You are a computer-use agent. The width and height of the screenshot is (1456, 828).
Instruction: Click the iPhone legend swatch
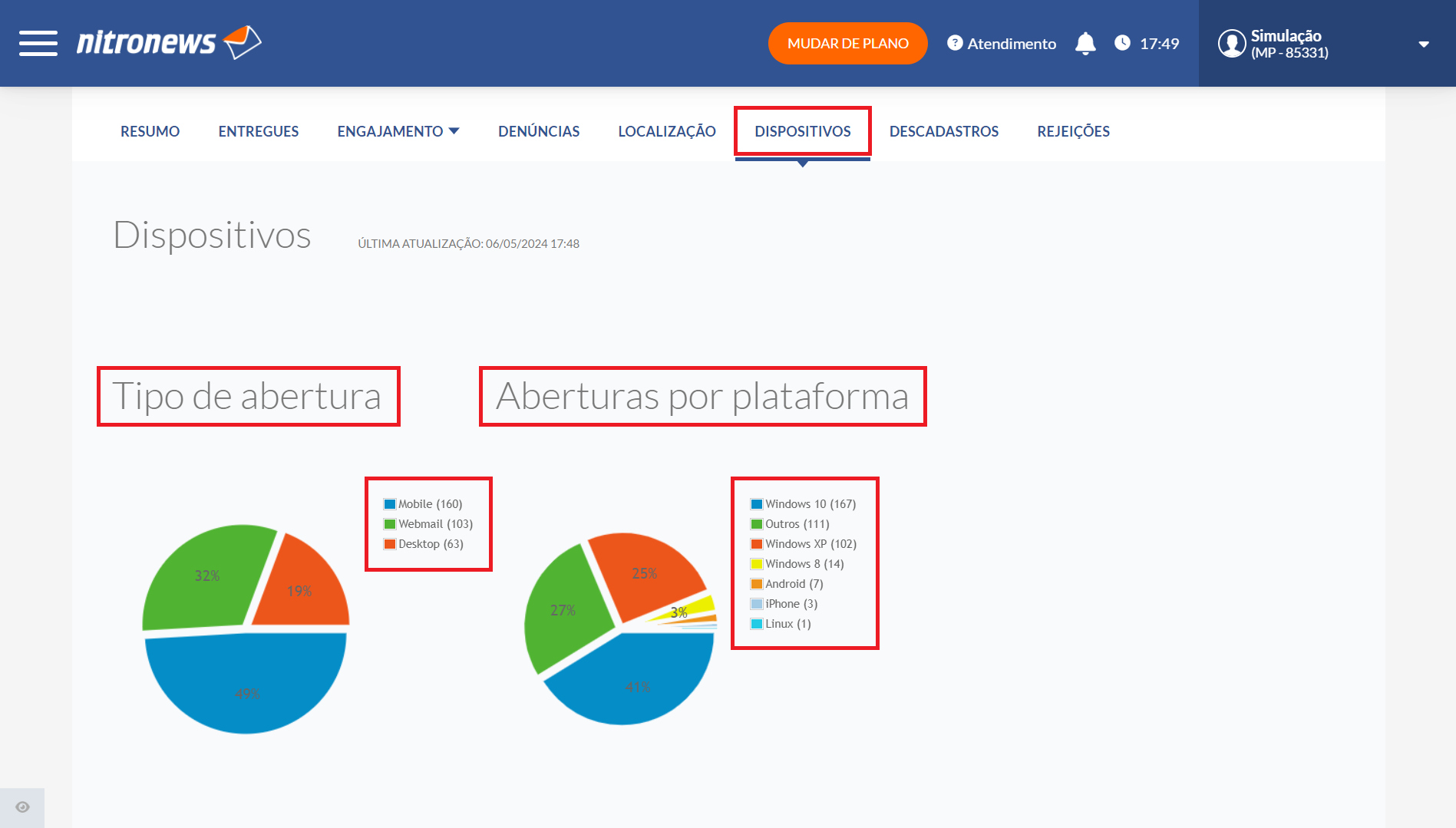tap(757, 604)
